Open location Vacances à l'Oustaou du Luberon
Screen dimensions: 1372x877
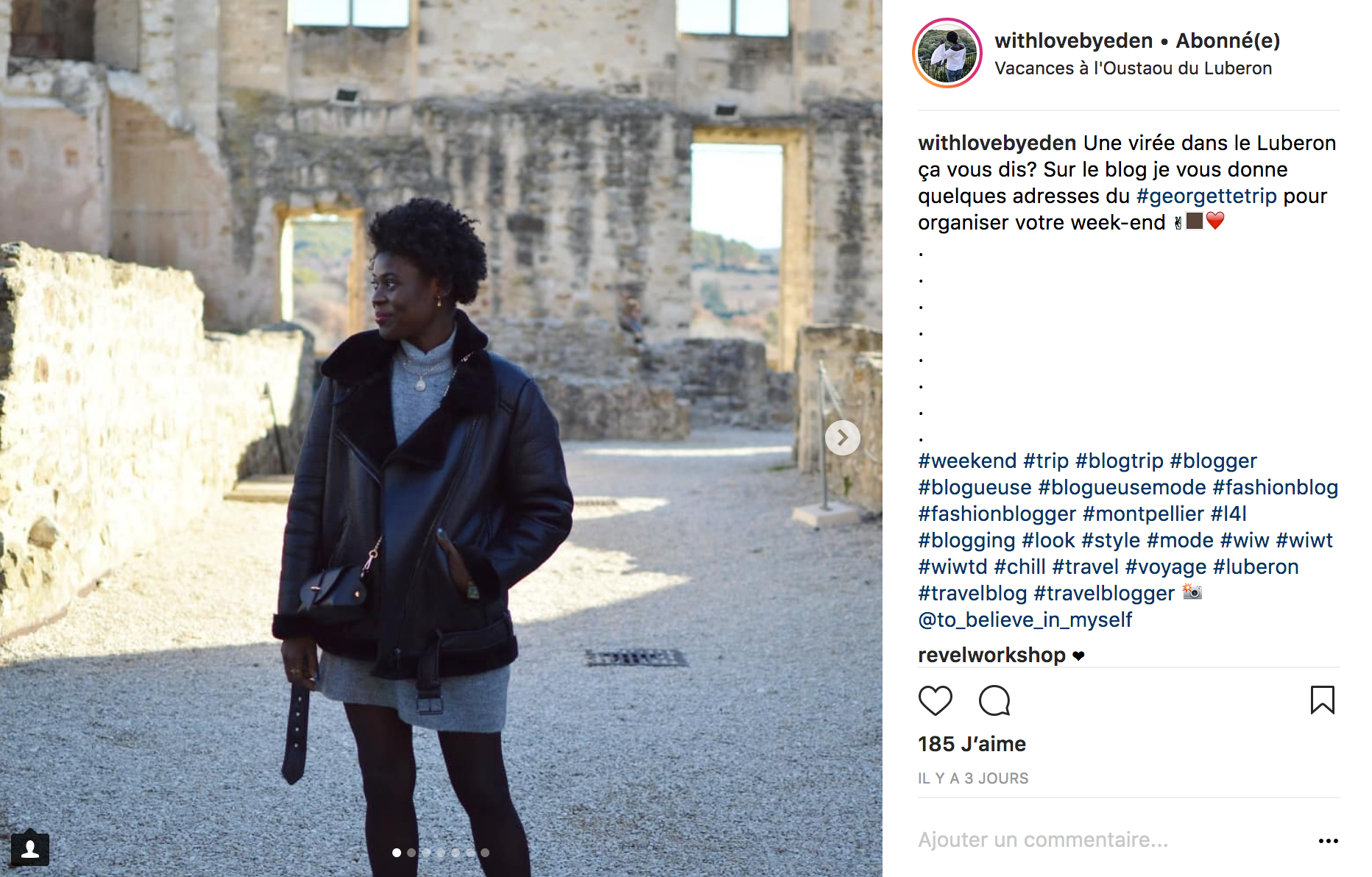click(x=1133, y=68)
